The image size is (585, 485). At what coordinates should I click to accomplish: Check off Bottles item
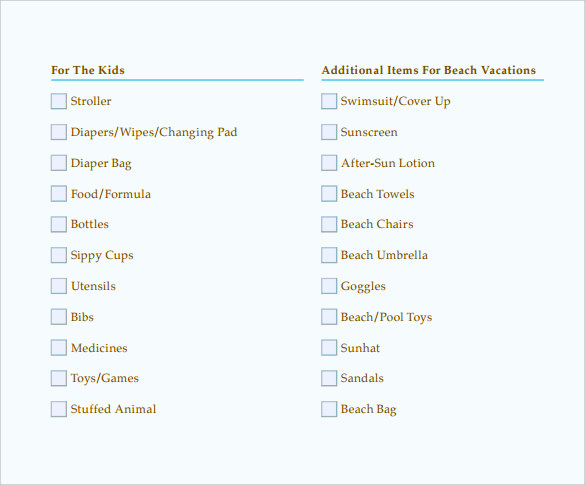pyautogui.click(x=59, y=224)
